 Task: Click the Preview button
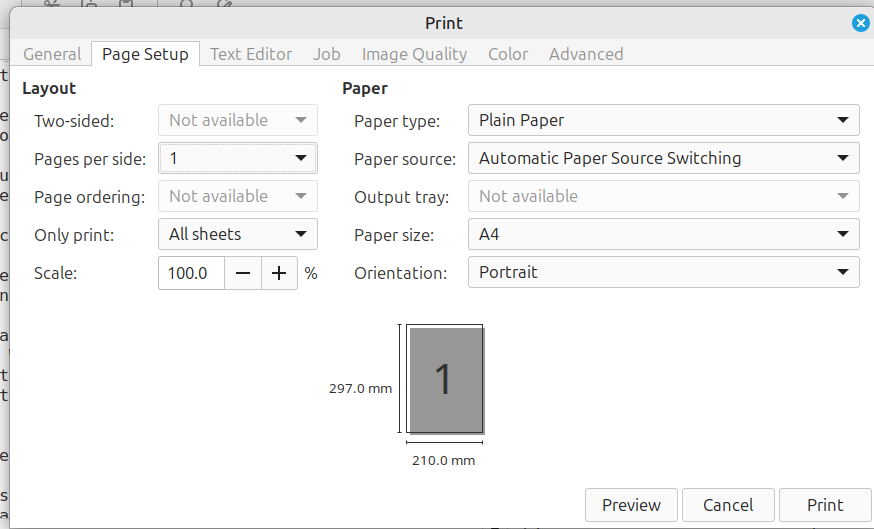point(631,505)
